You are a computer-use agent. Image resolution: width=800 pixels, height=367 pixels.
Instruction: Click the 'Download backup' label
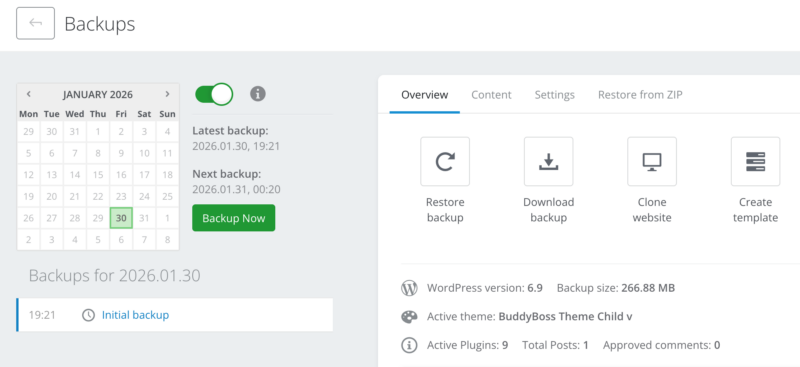point(548,210)
